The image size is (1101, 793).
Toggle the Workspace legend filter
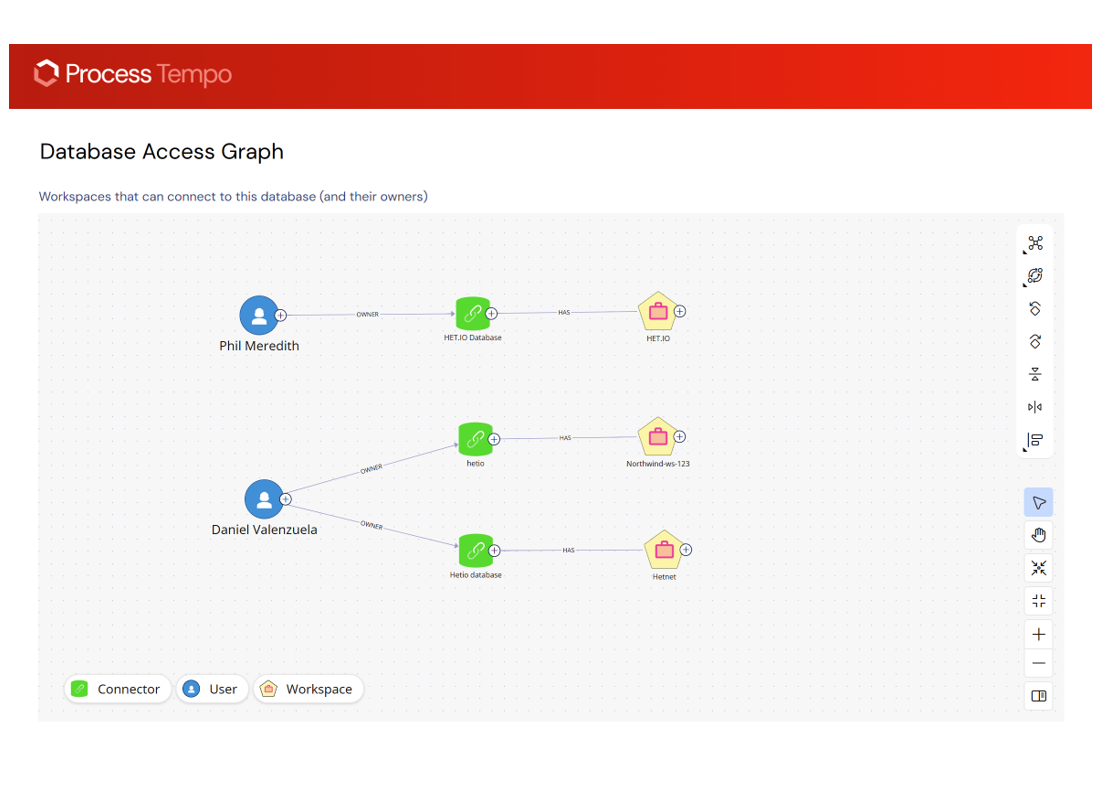(308, 689)
